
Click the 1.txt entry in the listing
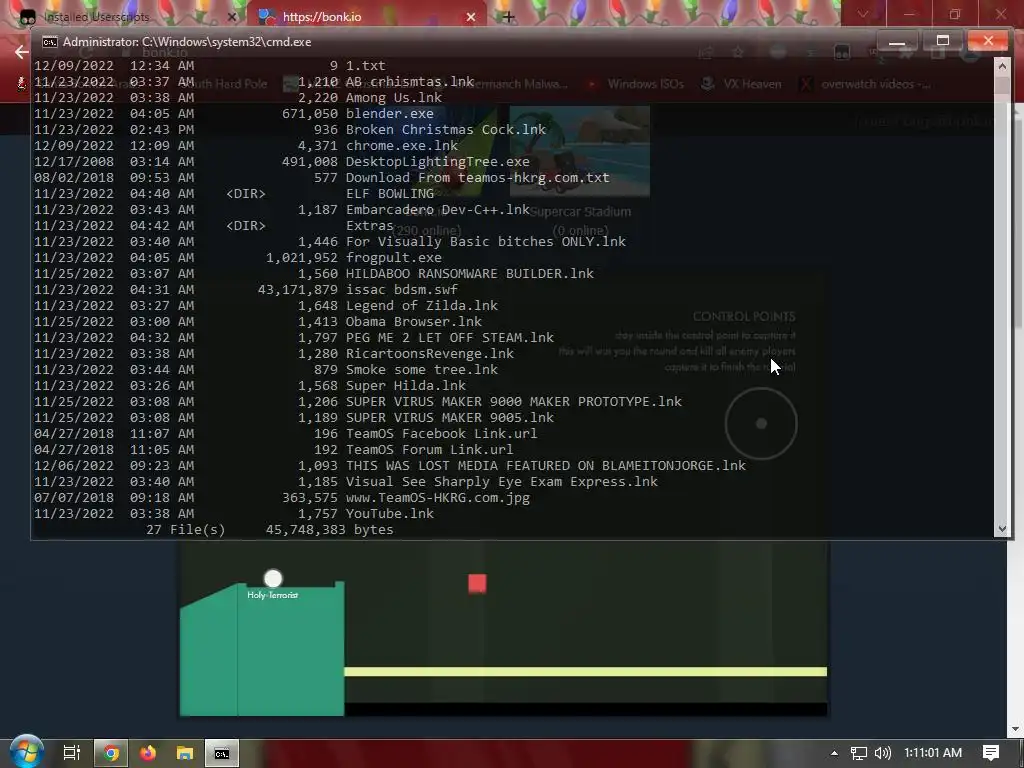[365, 65]
